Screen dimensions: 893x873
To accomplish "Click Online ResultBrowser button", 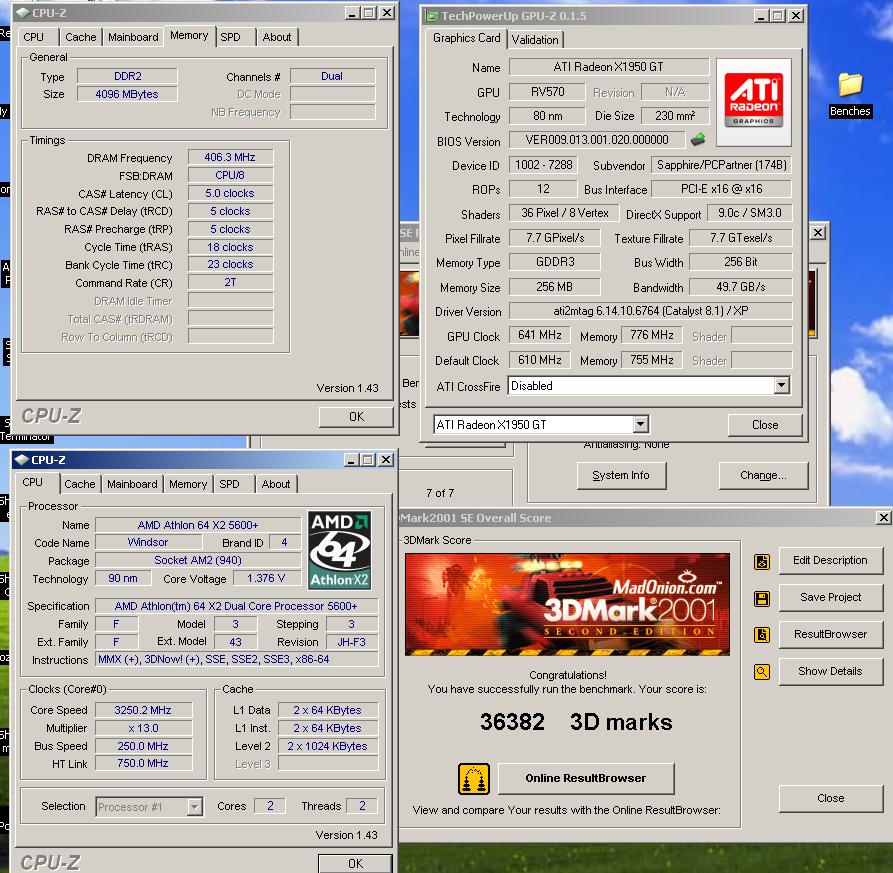I will coord(586,778).
